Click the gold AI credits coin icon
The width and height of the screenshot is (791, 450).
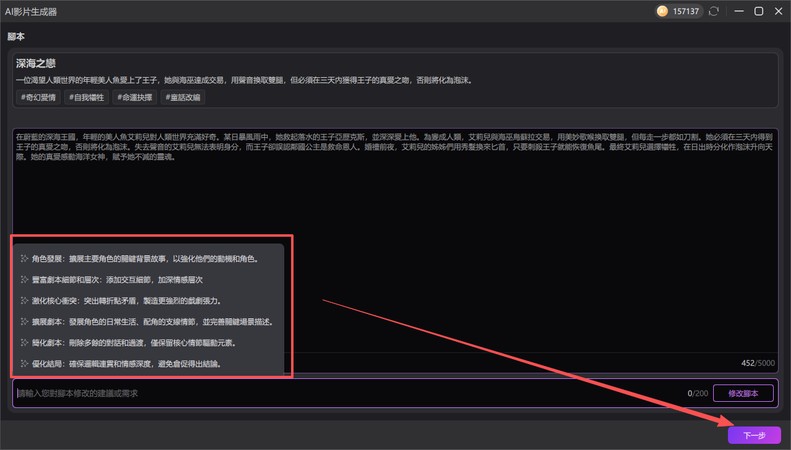[x=661, y=11]
